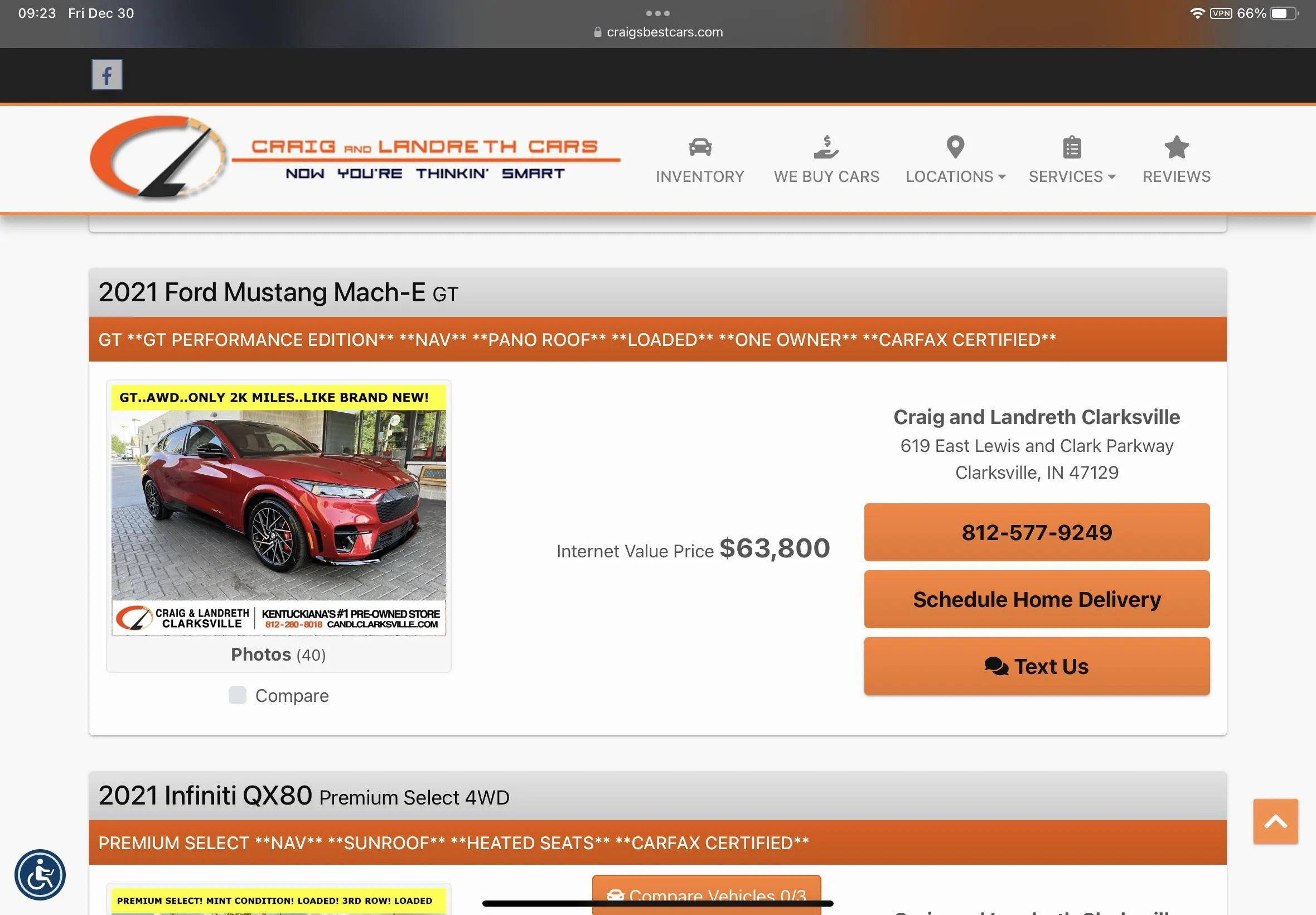Tap the VPN status indicator
The width and height of the screenshot is (1316, 915).
(x=1220, y=13)
